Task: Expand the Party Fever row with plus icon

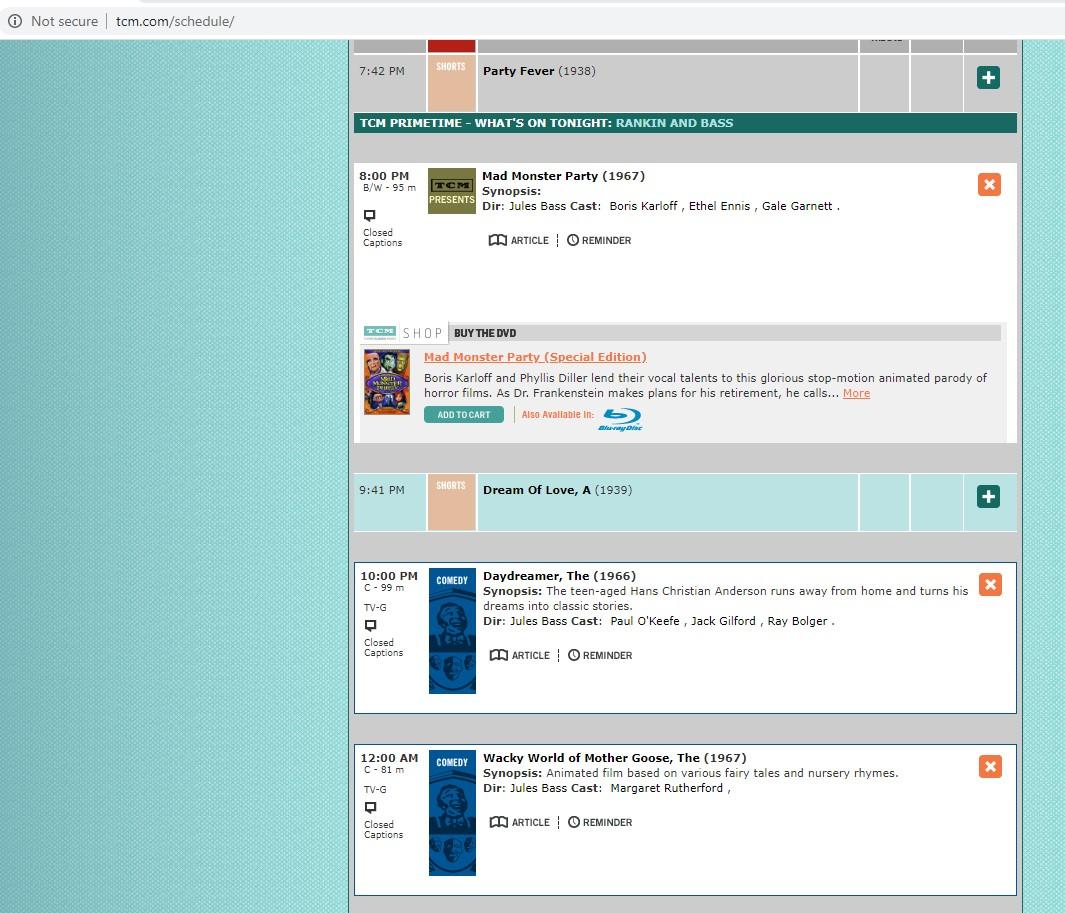Action: (988, 77)
